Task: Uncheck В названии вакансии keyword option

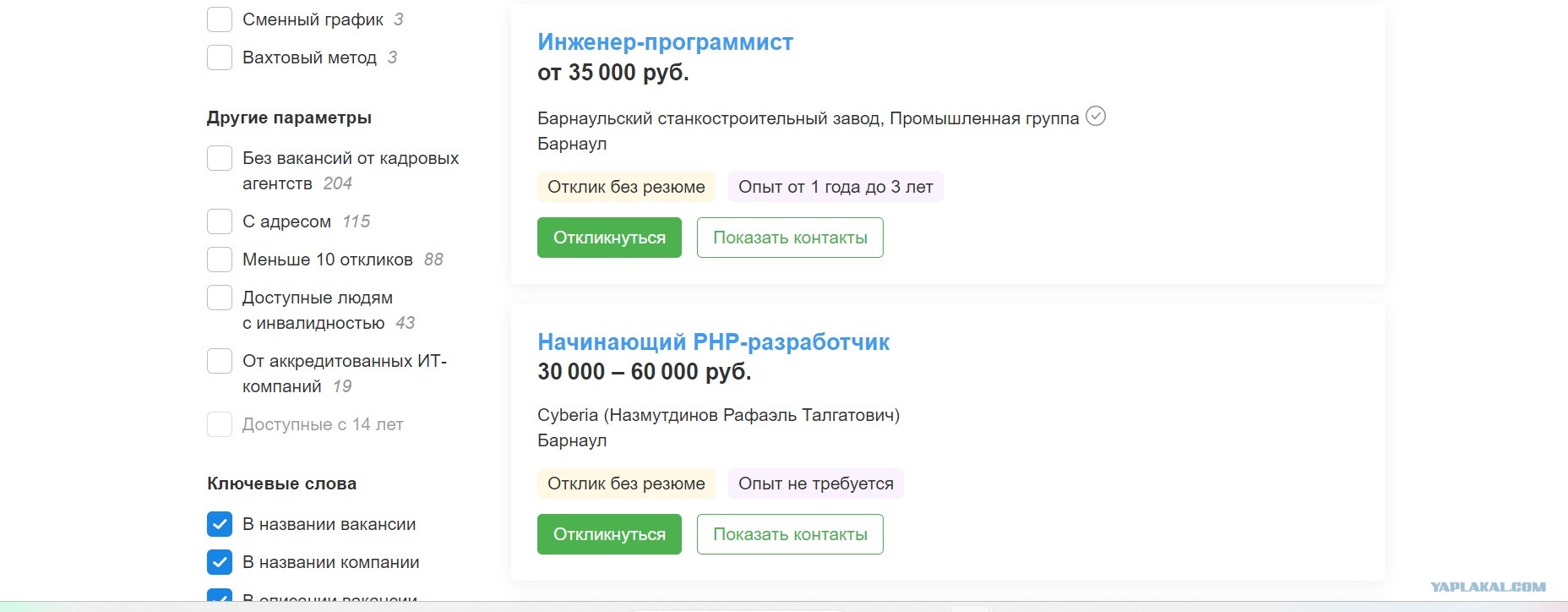Action: point(220,524)
